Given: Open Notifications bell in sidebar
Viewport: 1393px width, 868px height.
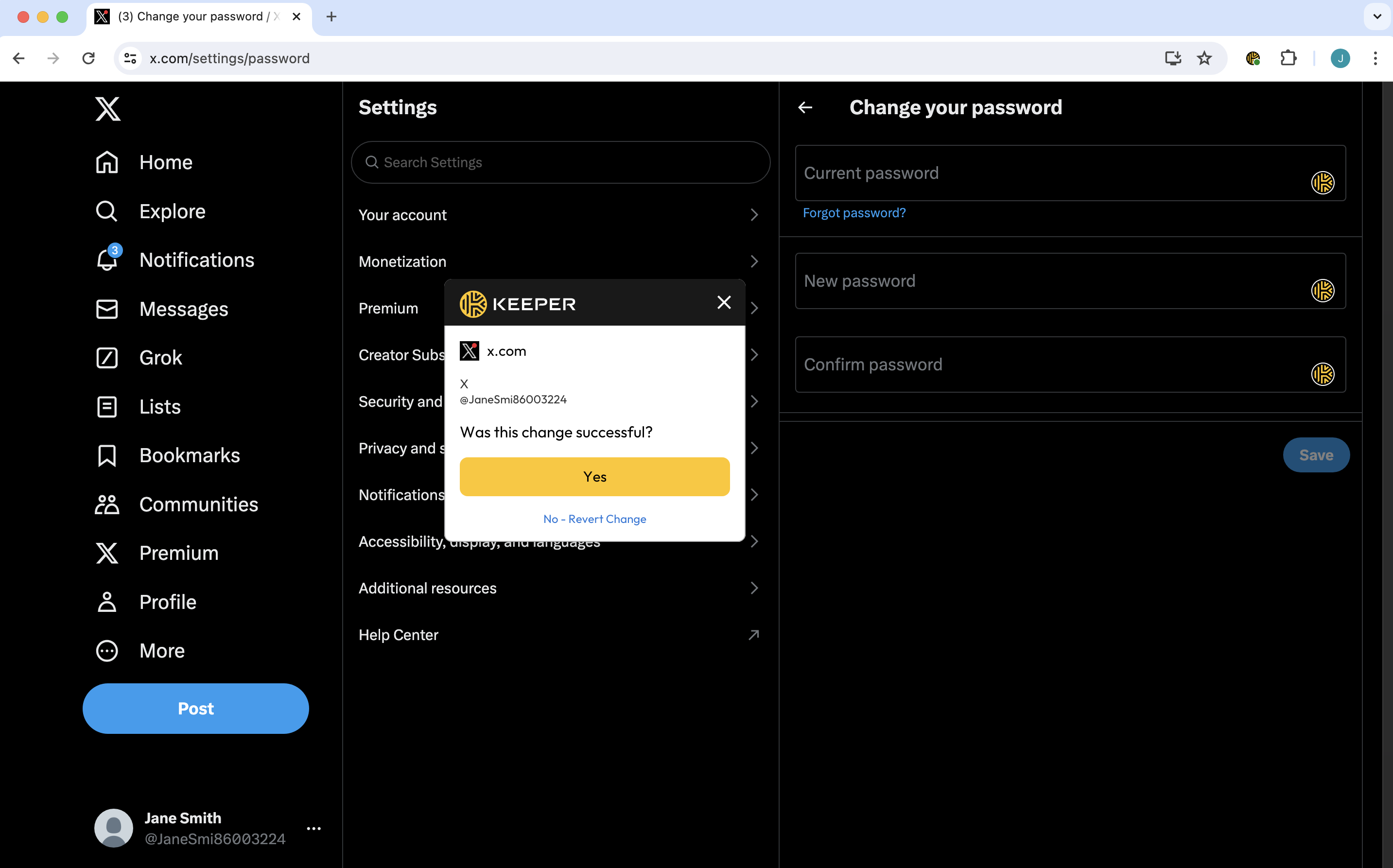Looking at the screenshot, I should coord(107,260).
